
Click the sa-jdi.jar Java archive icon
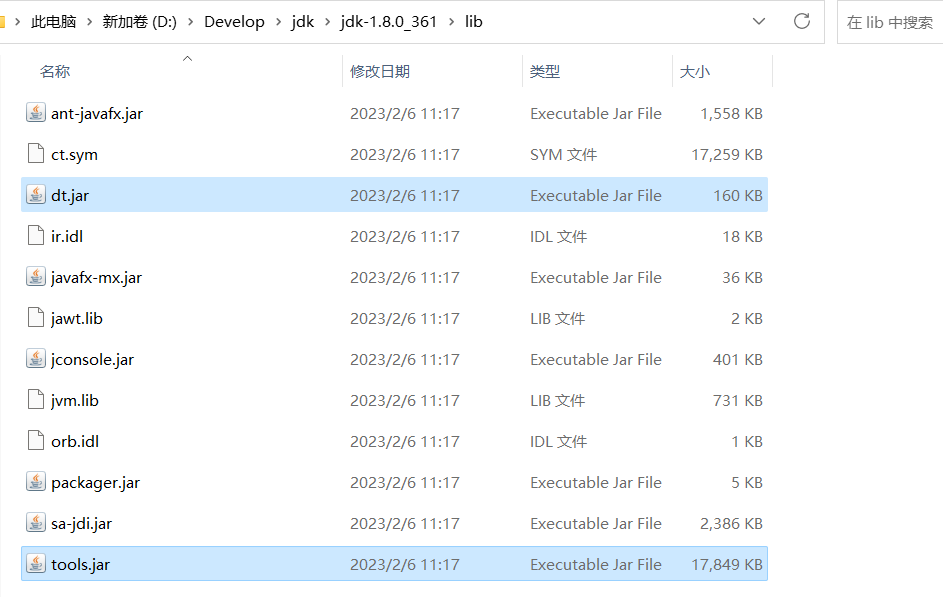click(x=36, y=523)
